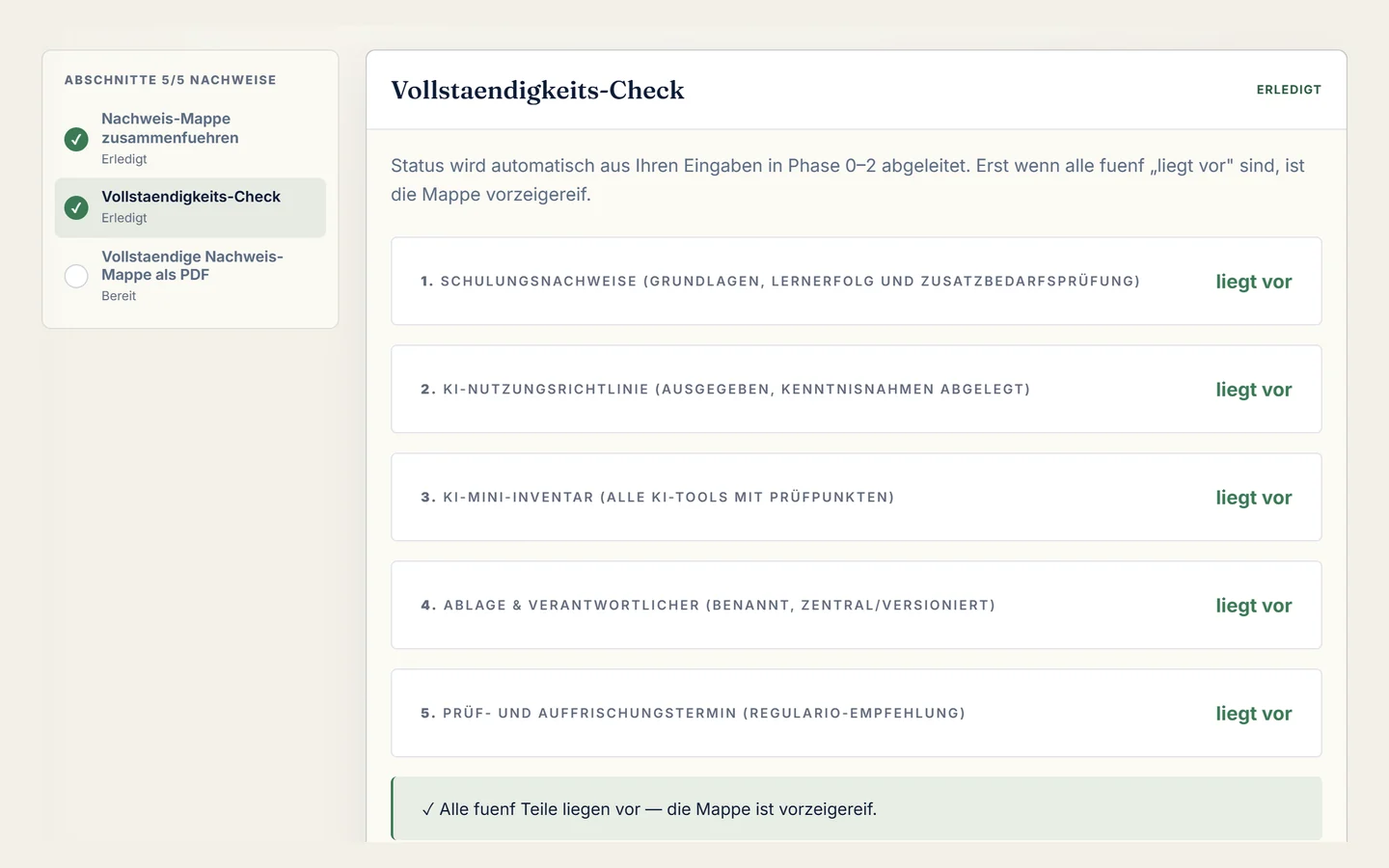1389x868 pixels.
Task: Select the KI-Mini-Inventar row
Action: click(x=857, y=498)
